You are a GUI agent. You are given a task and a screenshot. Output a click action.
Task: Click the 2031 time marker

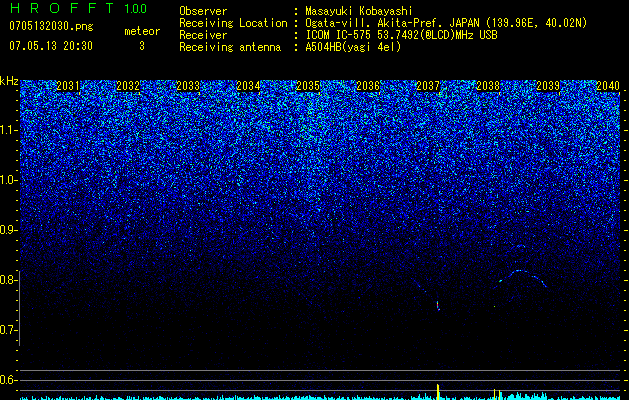tap(68, 86)
